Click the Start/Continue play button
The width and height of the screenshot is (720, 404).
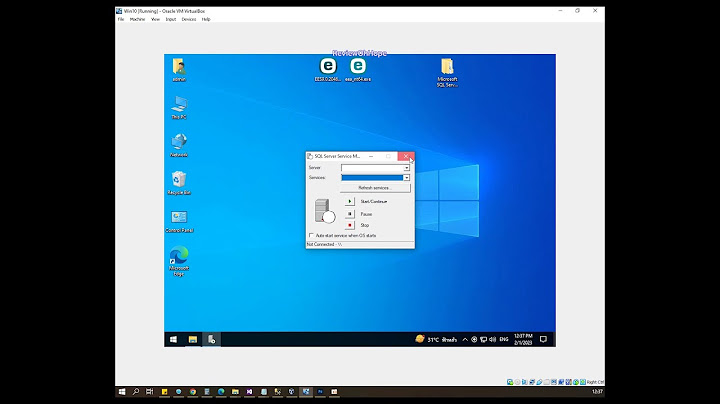tap(349, 201)
